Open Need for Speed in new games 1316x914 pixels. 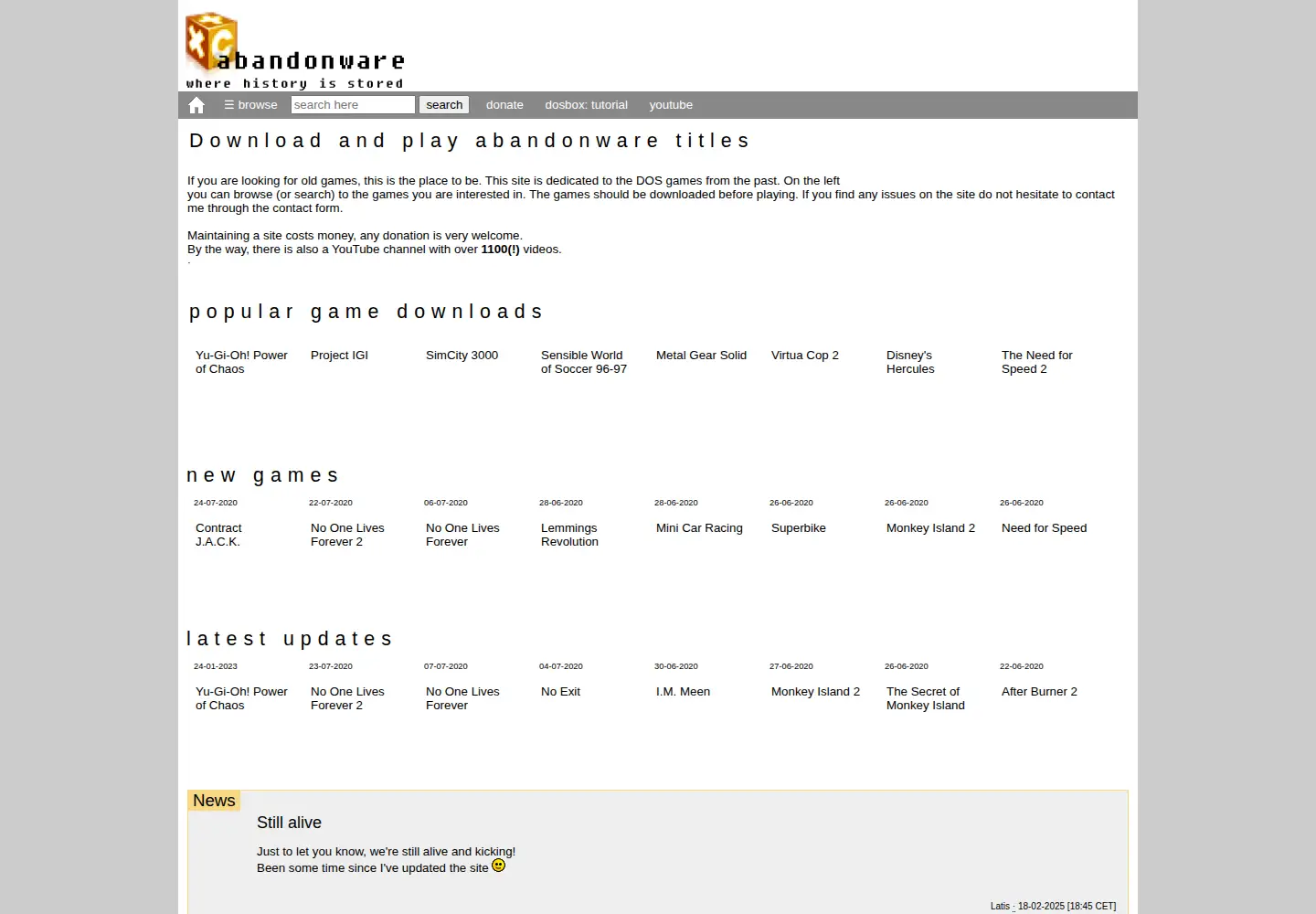[1045, 528]
